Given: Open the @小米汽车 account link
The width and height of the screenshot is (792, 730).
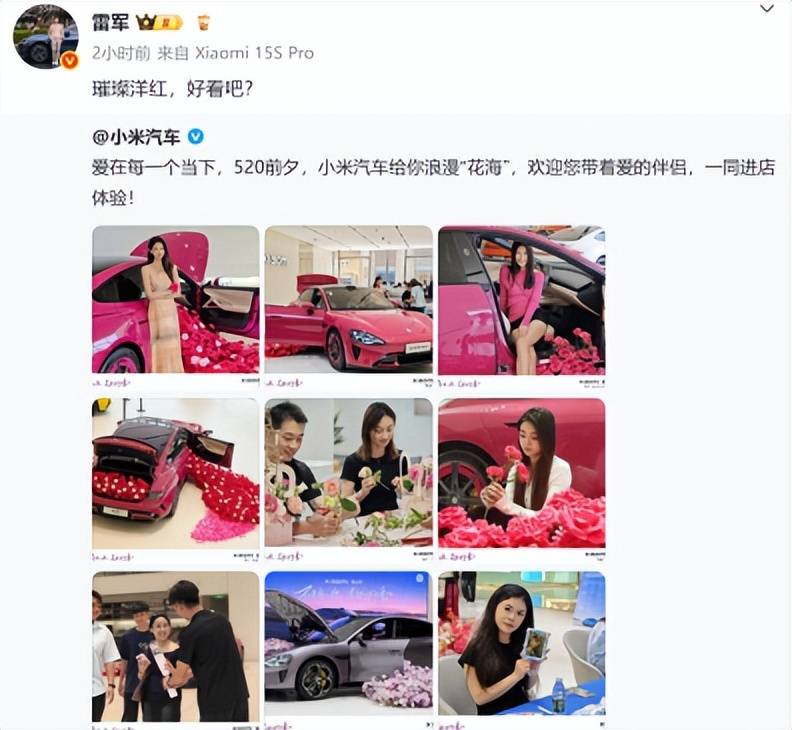Looking at the screenshot, I should coord(136,137).
